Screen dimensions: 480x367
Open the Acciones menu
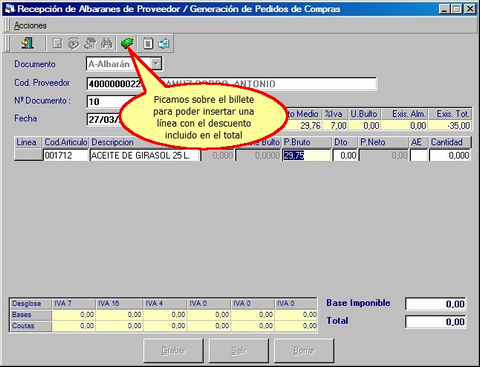(x=30, y=26)
